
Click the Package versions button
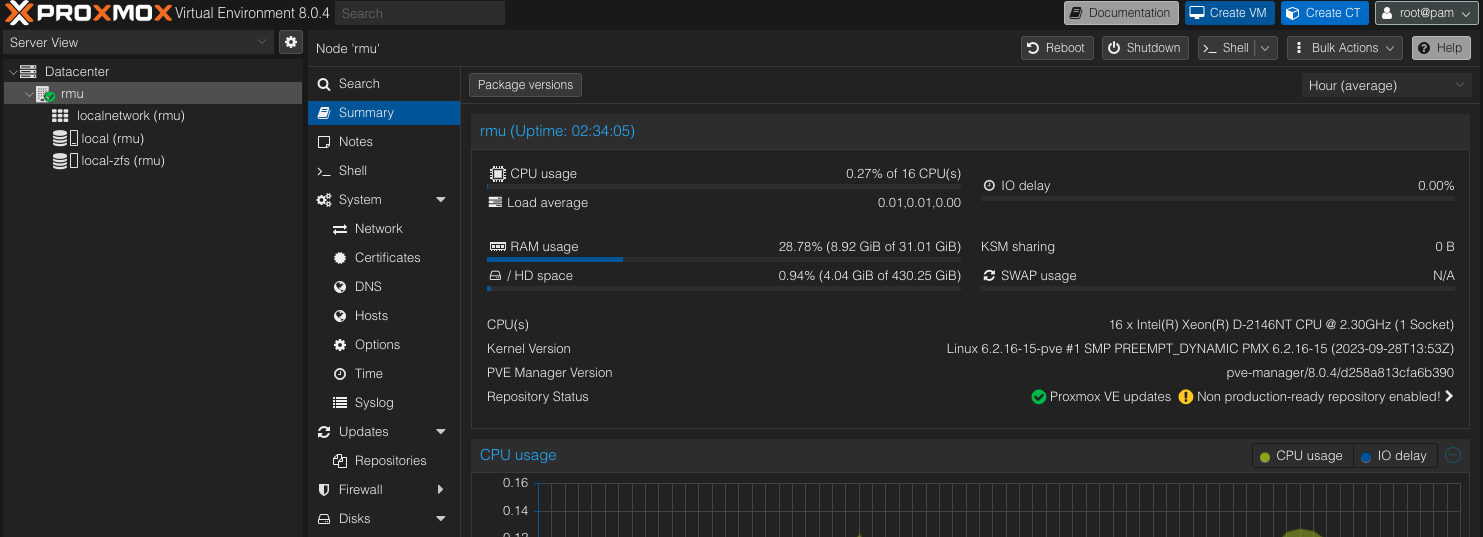[525, 85]
